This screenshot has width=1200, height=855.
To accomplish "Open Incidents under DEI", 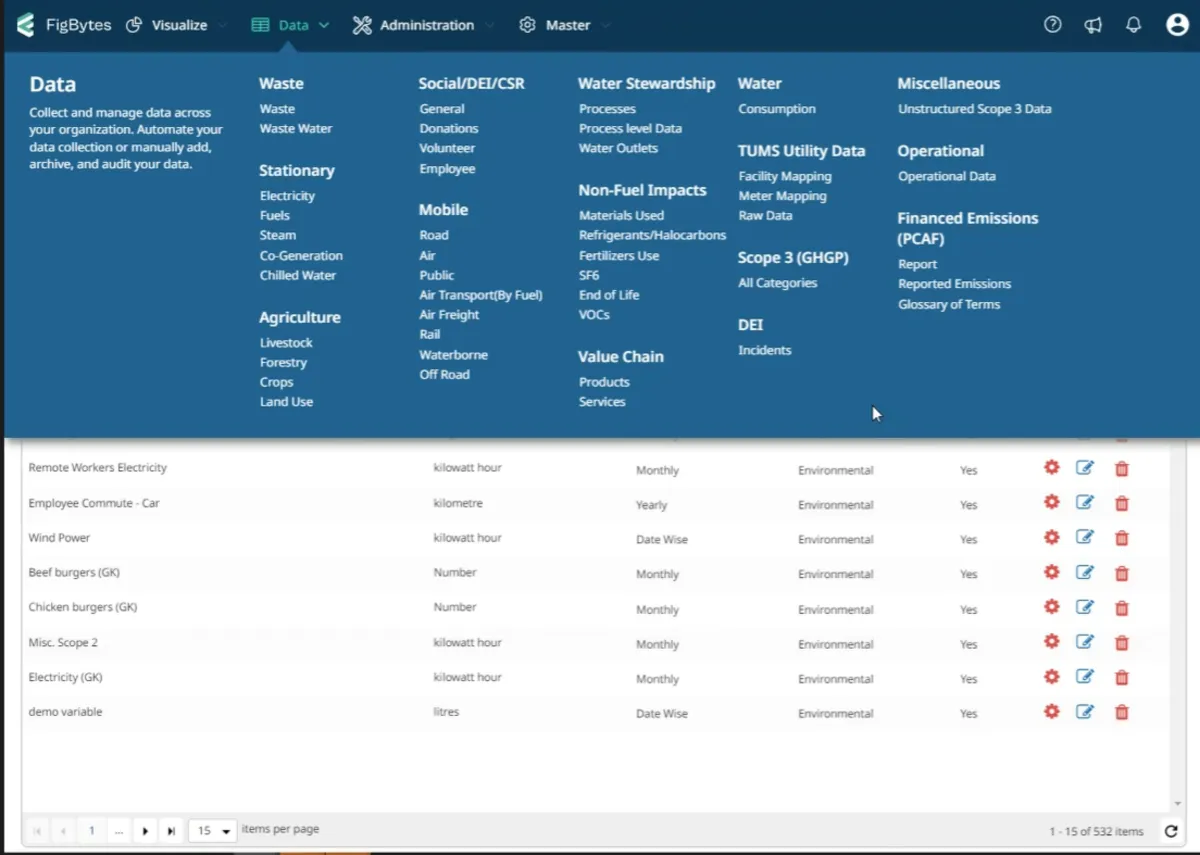I will (x=765, y=350).
